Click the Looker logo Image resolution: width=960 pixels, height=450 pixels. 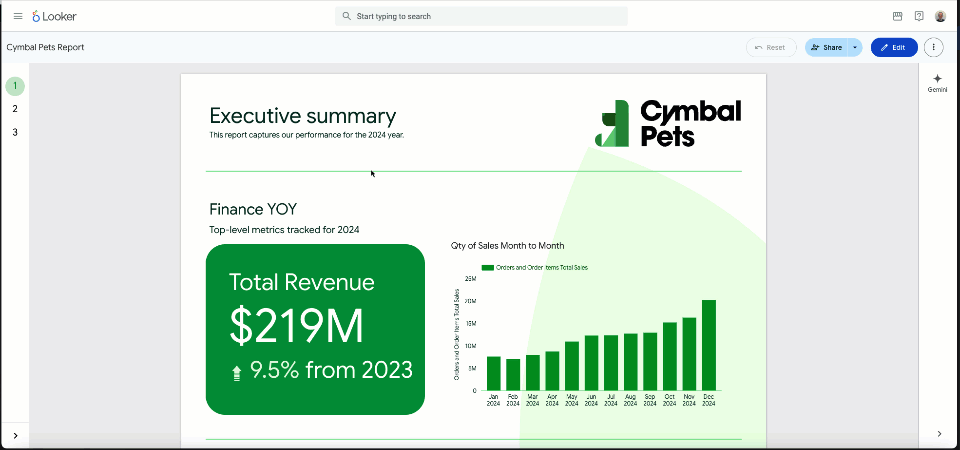point(54,17)
